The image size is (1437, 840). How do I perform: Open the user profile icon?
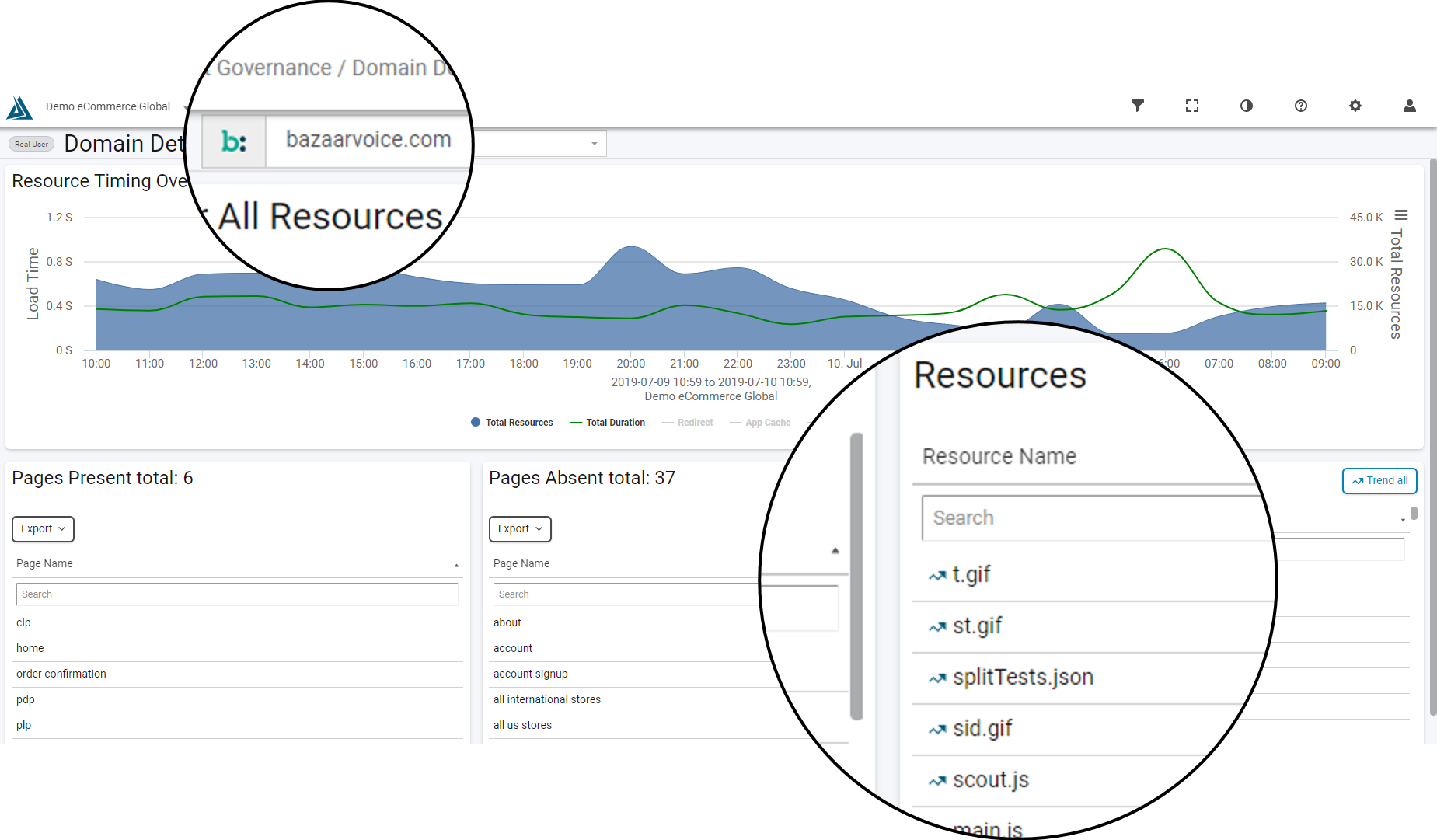pos(1409,106)
